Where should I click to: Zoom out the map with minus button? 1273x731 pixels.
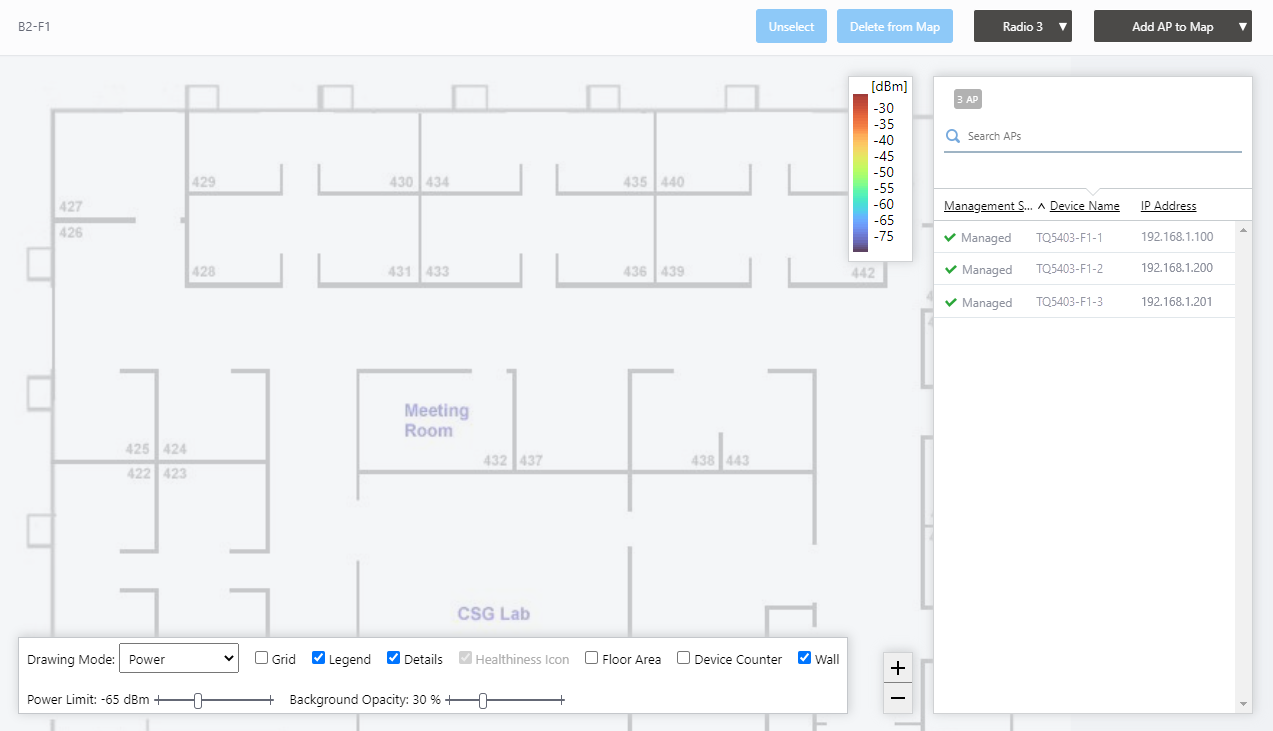[897, 698]
